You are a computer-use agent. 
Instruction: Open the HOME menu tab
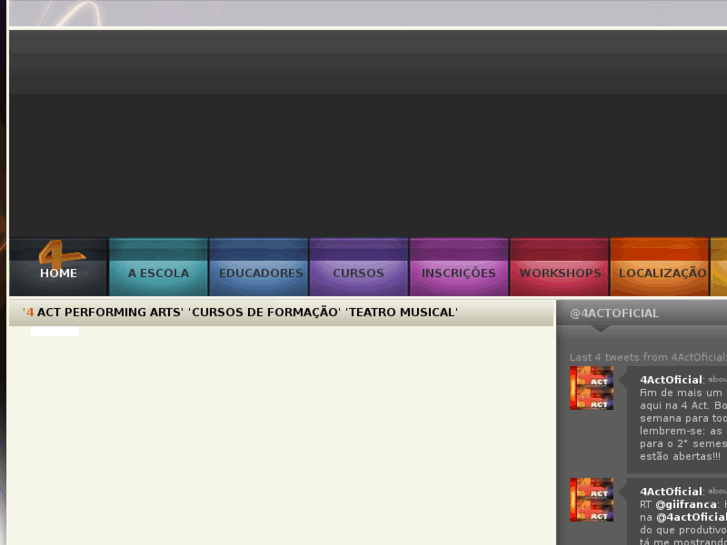click(x=58, y=267)
